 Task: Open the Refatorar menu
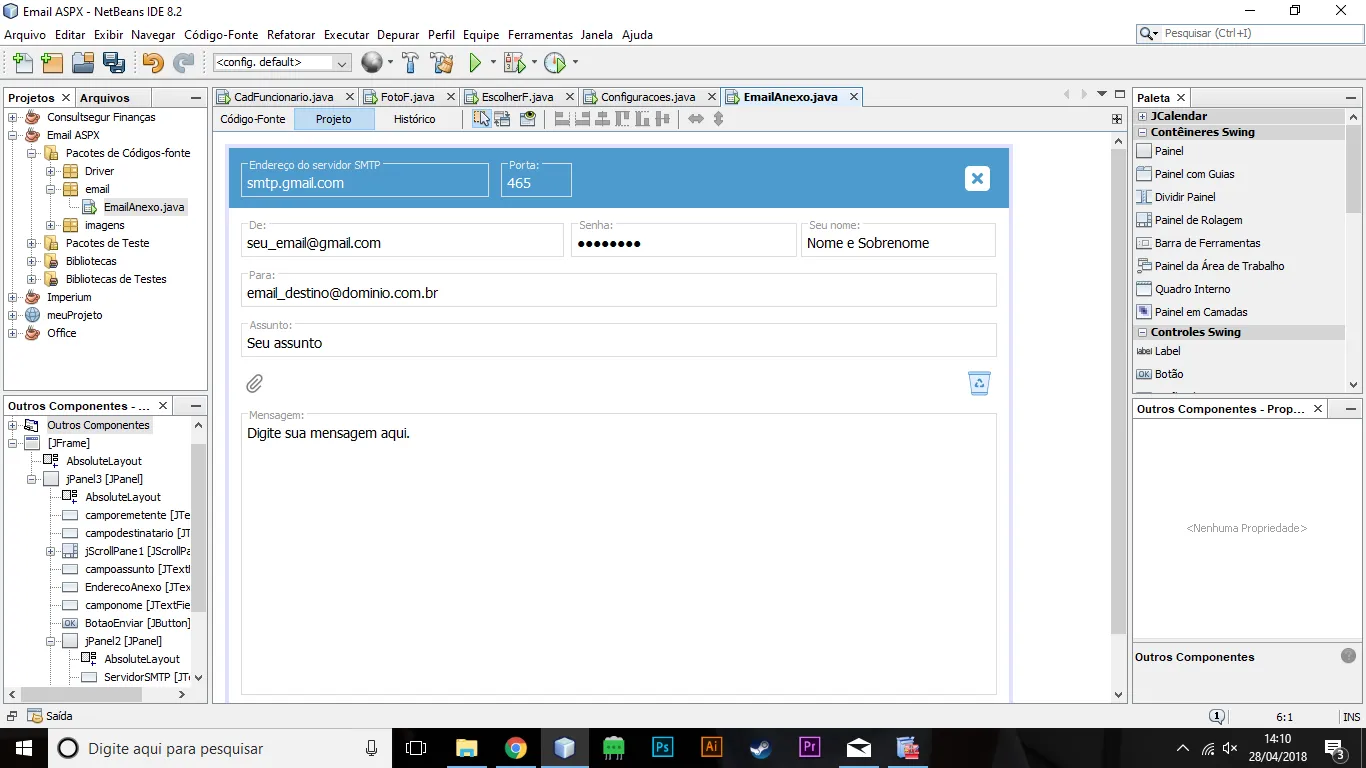click(290, 35)
